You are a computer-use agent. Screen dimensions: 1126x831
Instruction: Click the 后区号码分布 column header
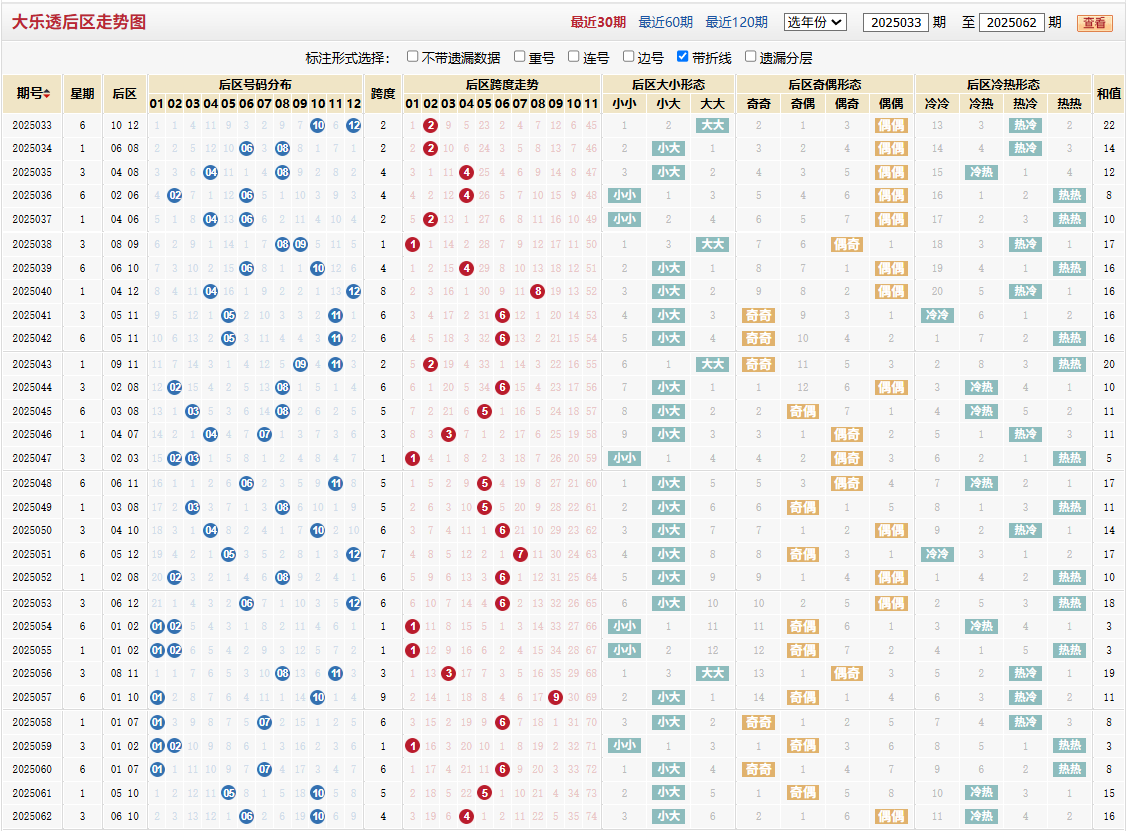tap(255, 84)
